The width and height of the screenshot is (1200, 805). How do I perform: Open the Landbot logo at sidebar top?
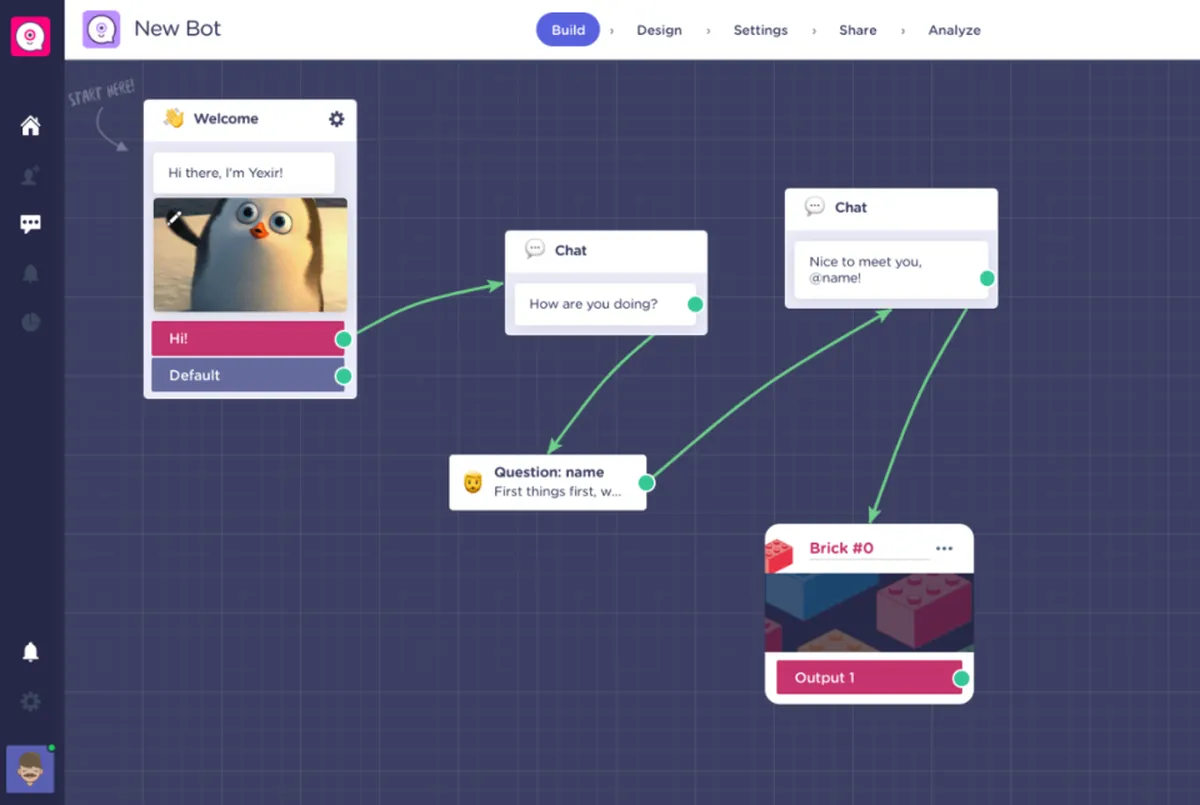[x=31, y=37]
